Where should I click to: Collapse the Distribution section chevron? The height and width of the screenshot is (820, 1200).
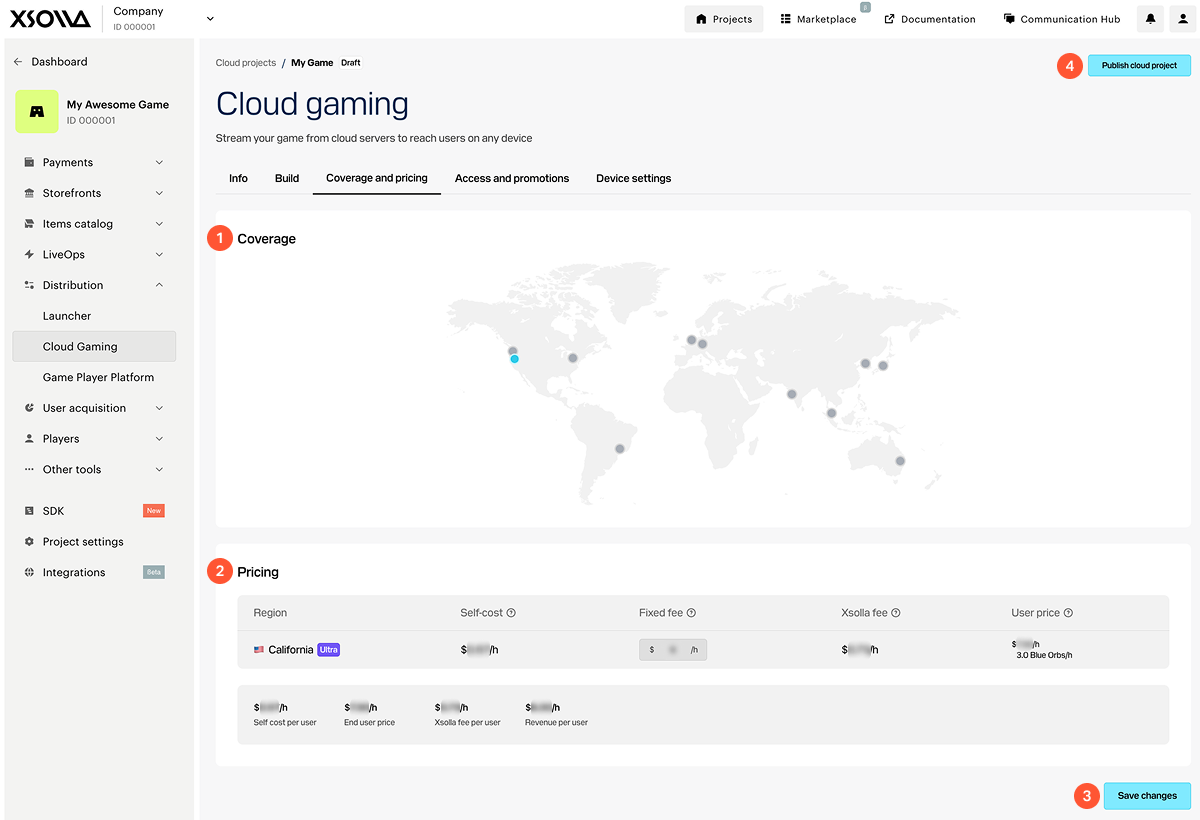(x=160, y=285)
